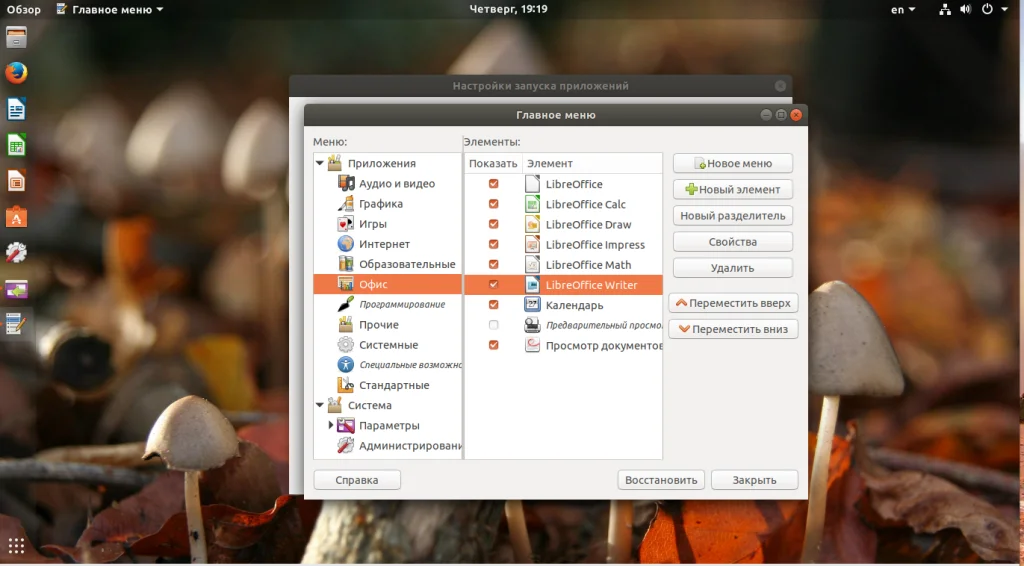The image size is (1024, 566).
Task: Click the Прочие category icon
Action: 345,324
